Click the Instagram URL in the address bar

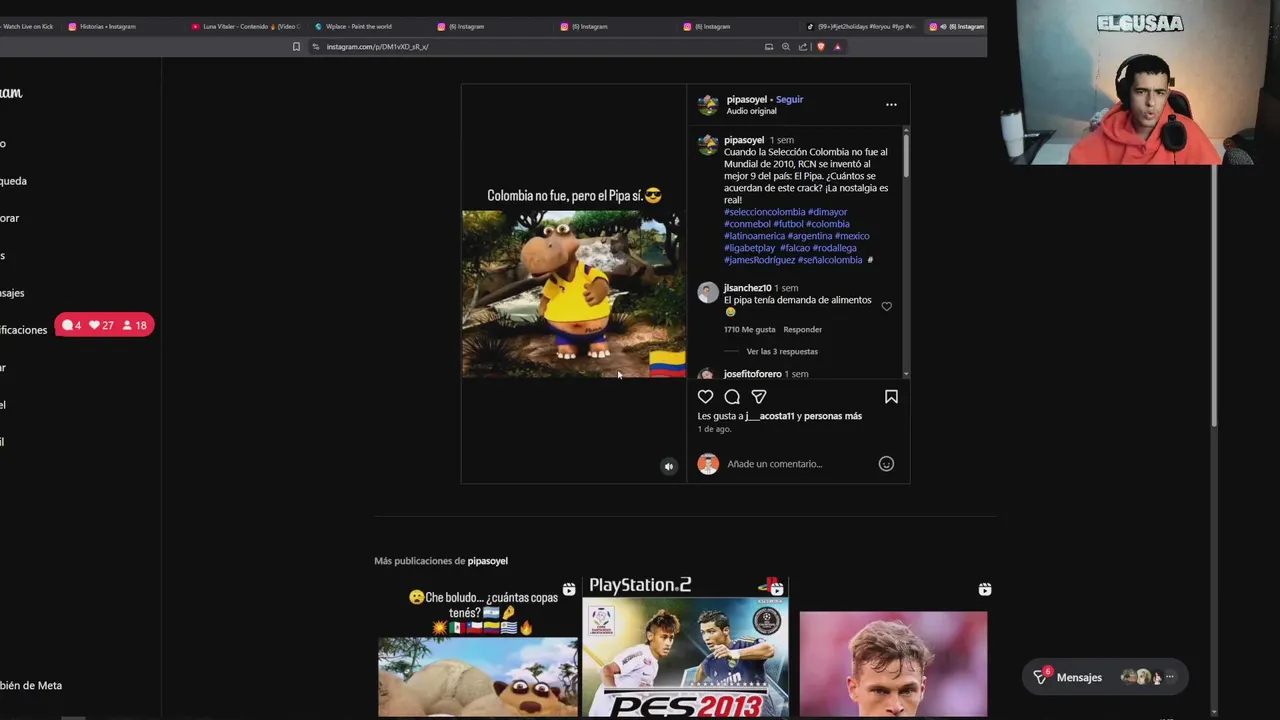pos(377,47)
